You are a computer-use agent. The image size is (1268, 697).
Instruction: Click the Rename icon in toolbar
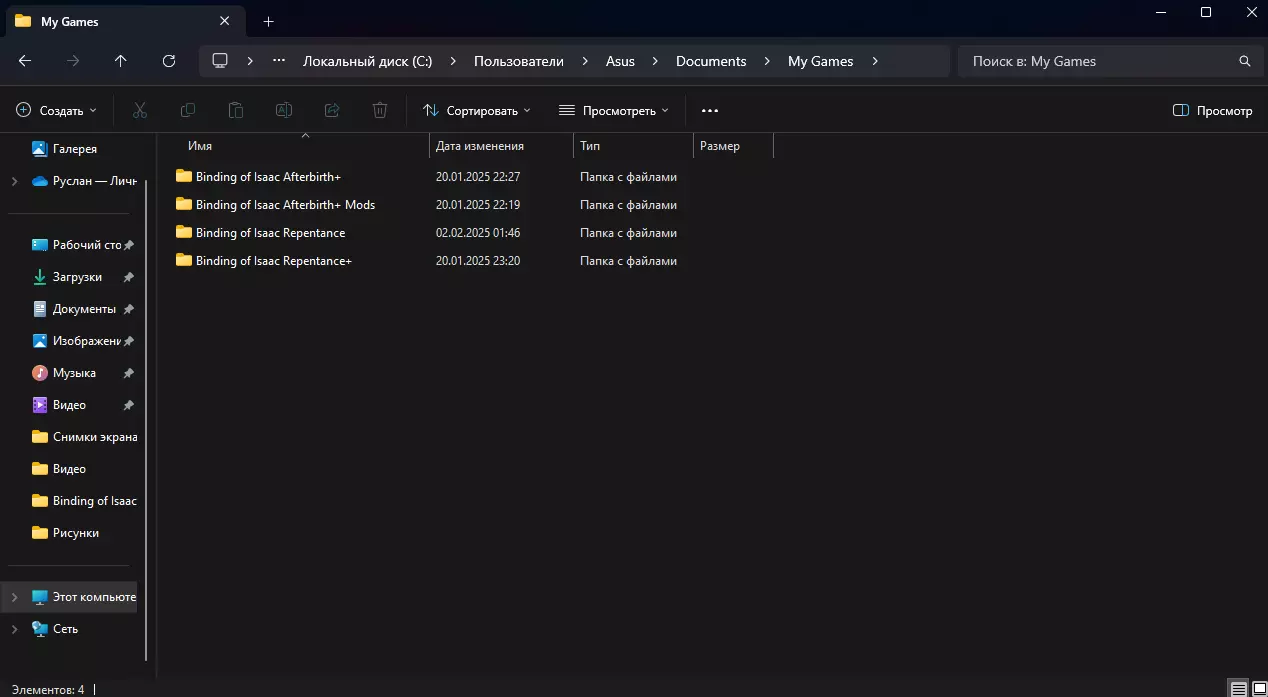click(284, 110)
